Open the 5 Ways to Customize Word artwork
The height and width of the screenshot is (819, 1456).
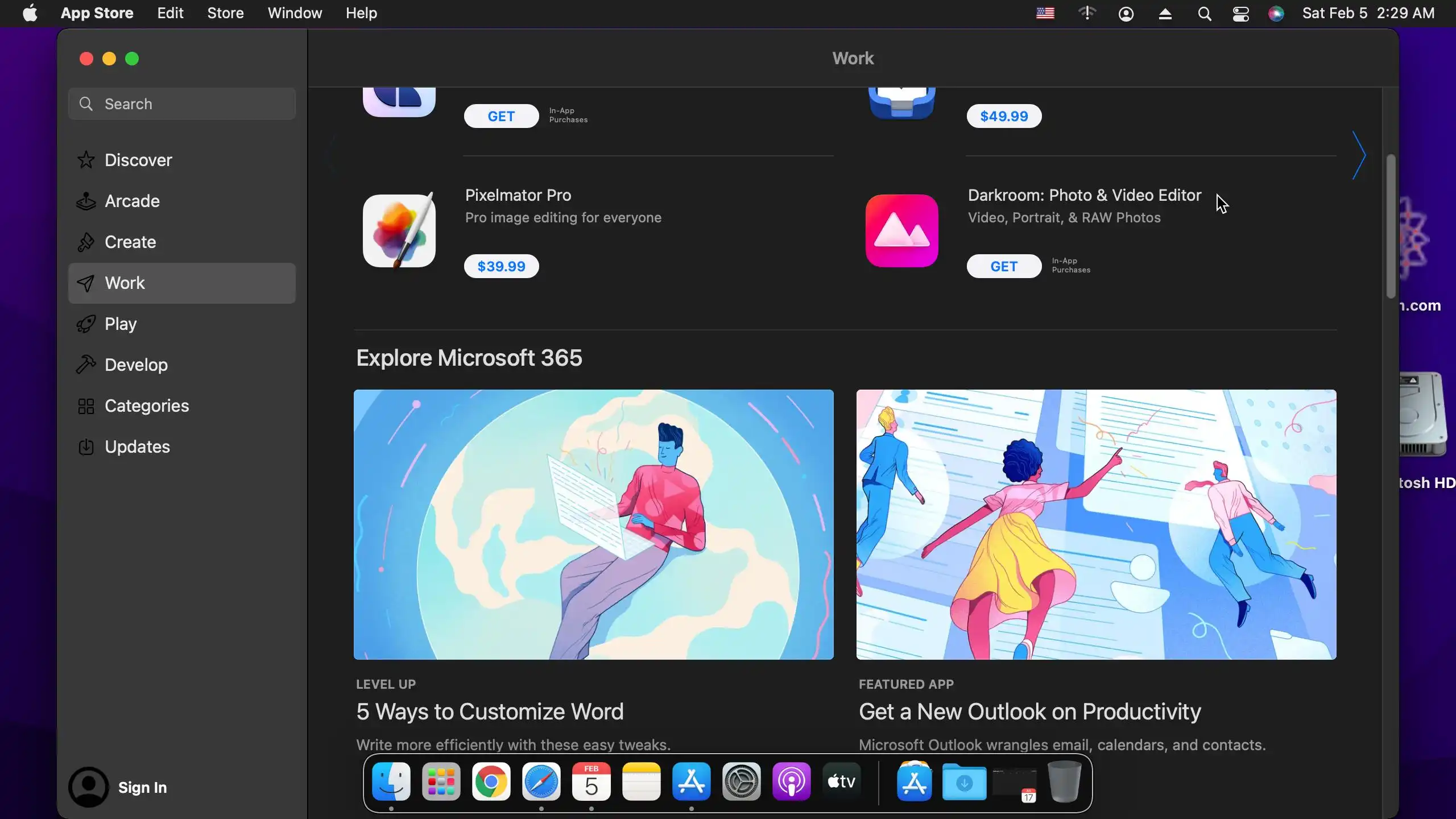[x=593, y=524]
